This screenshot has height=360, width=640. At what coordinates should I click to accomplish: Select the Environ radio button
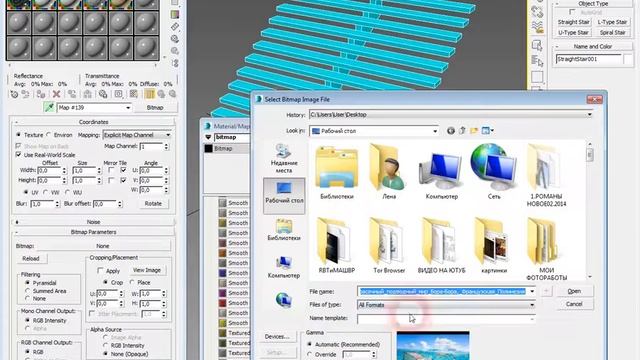pyautogui.click(x=49, y=135)
